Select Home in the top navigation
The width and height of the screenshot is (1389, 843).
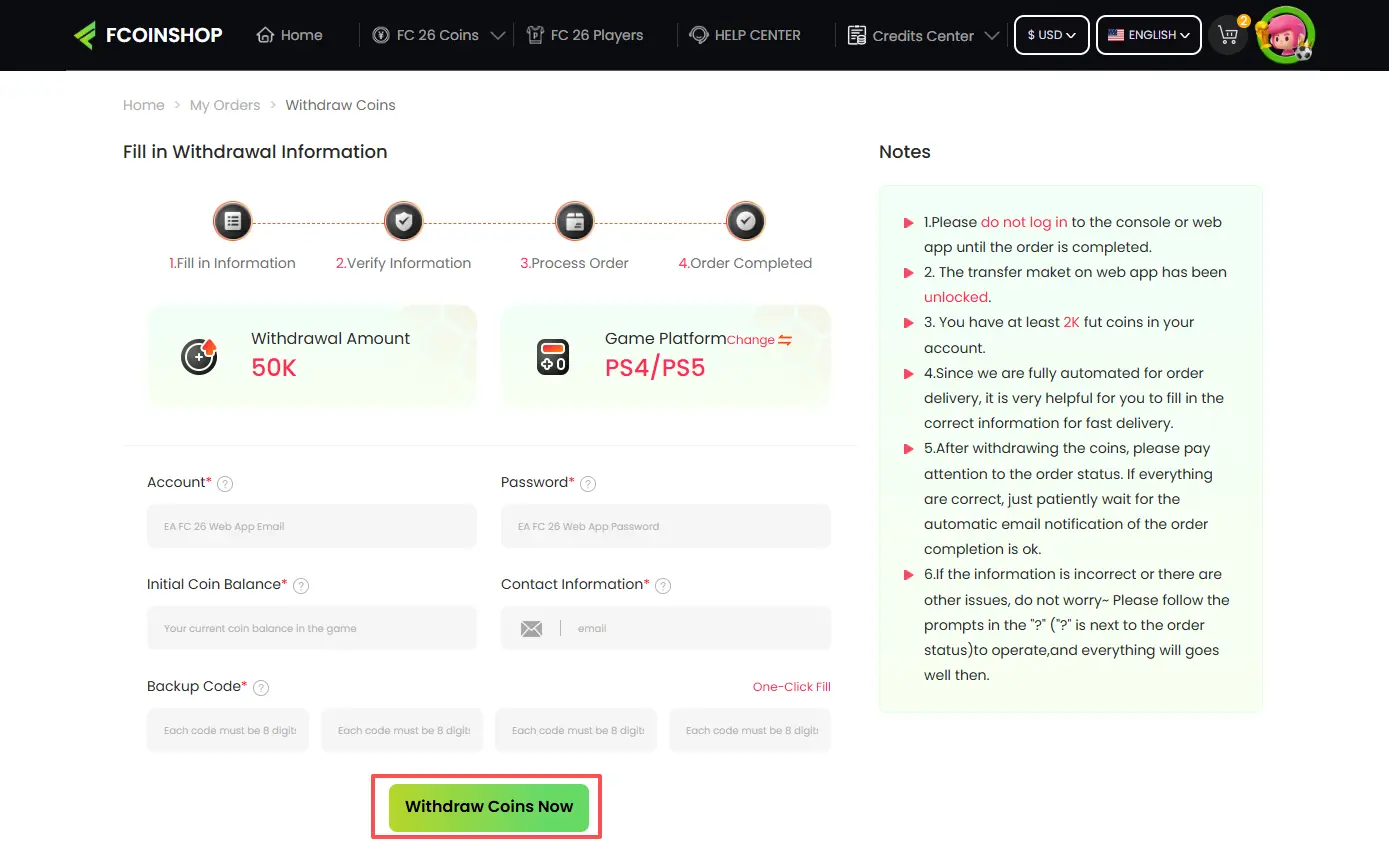coord(288,34)
